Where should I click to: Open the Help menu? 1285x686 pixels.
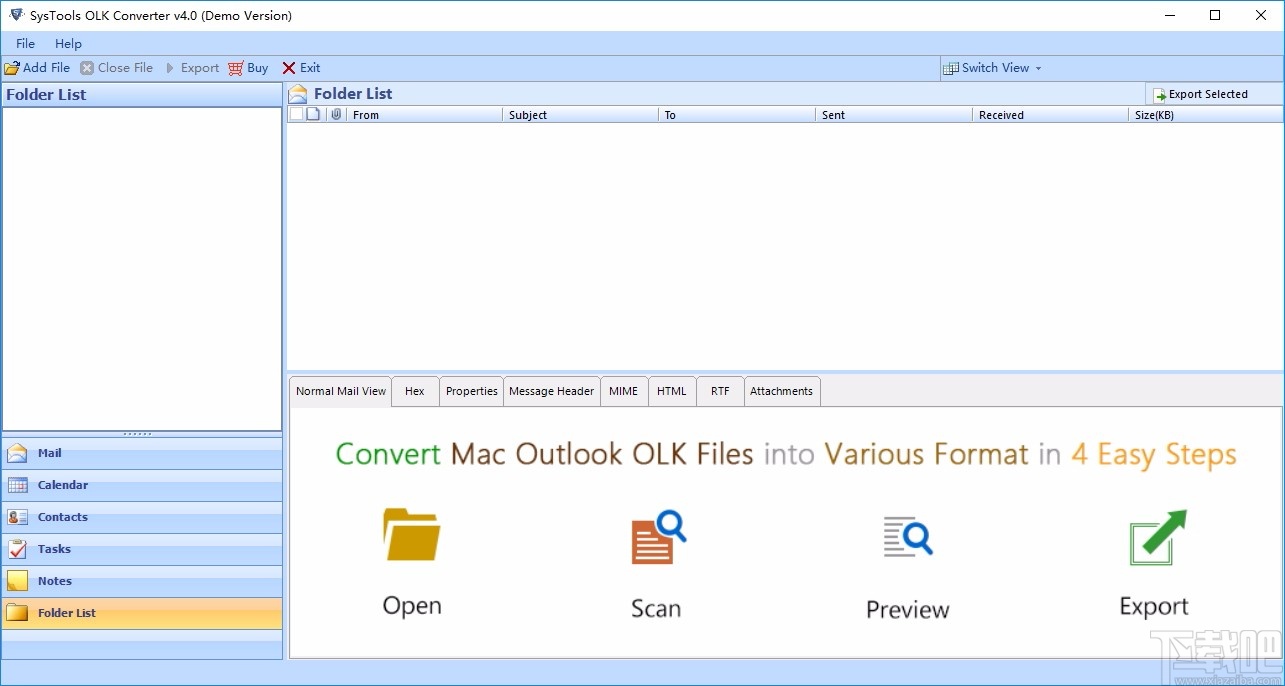(68, 43)
